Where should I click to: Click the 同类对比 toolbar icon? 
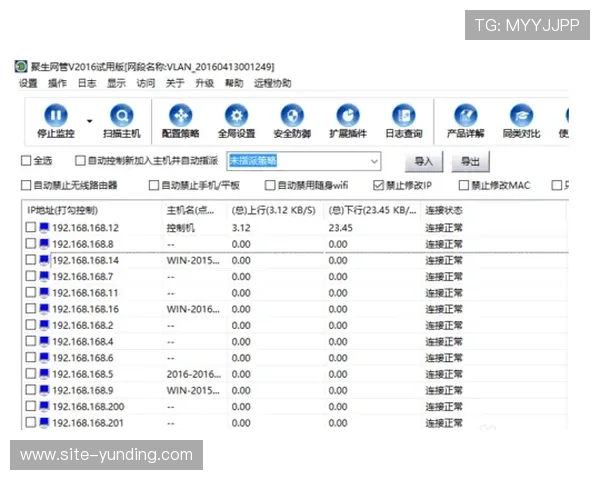coord(522,115)
